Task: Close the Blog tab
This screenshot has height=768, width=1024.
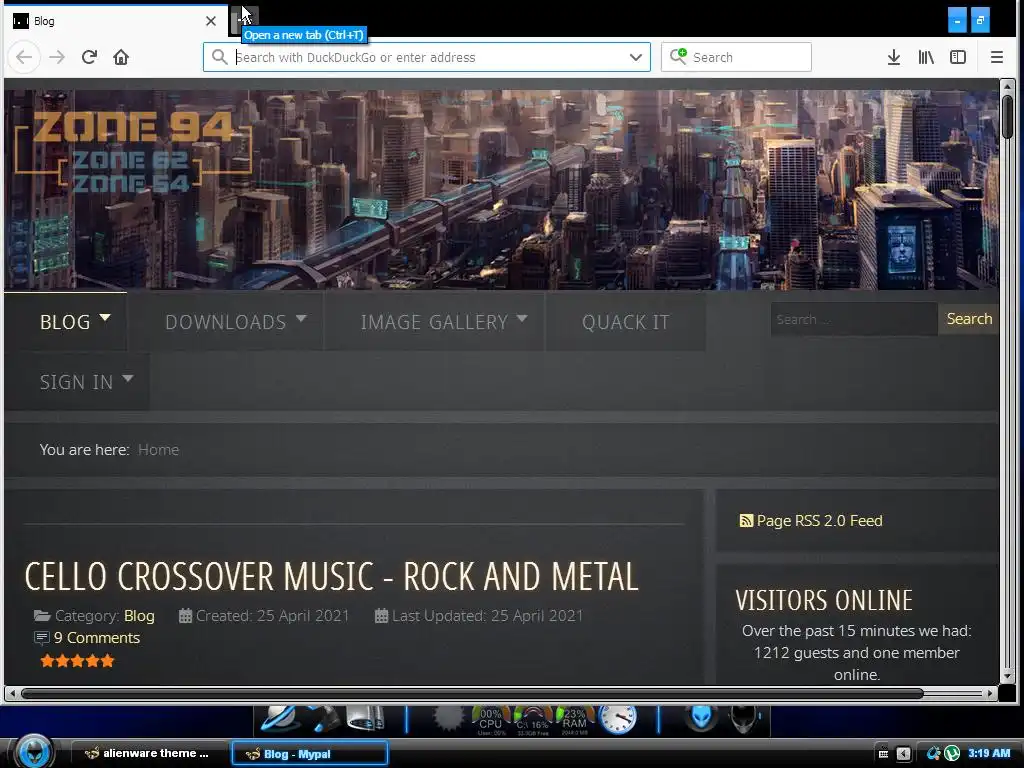Action: pyautogui.click(x=210, y=21)
